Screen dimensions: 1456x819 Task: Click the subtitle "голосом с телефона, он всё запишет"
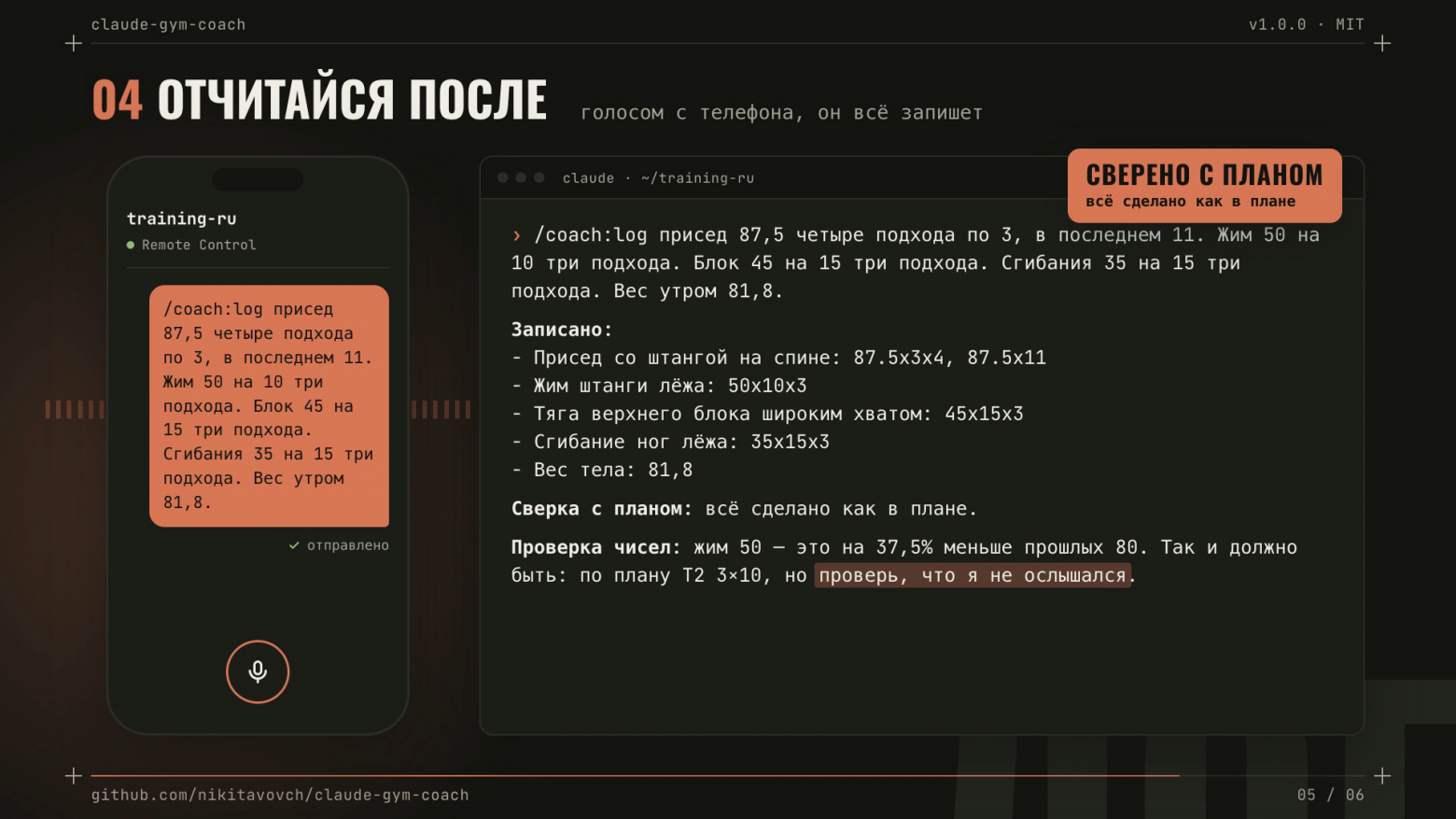(781, 113)
